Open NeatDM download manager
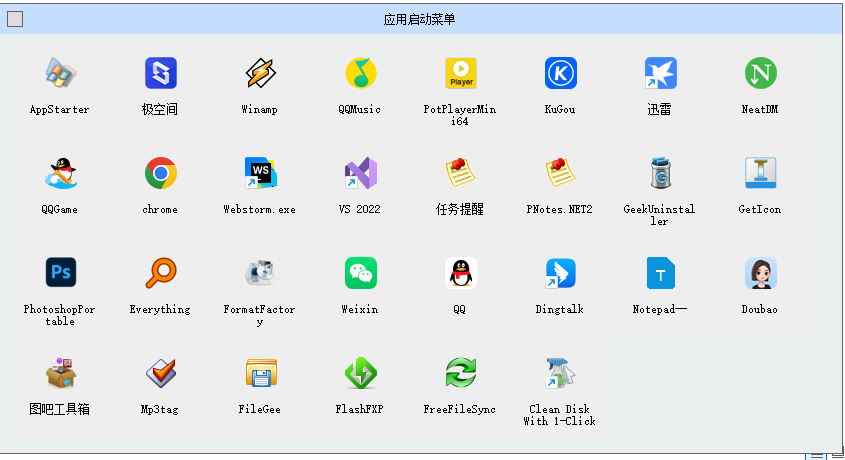Viewport: 845px width, 460px height. tap(760, 73)
